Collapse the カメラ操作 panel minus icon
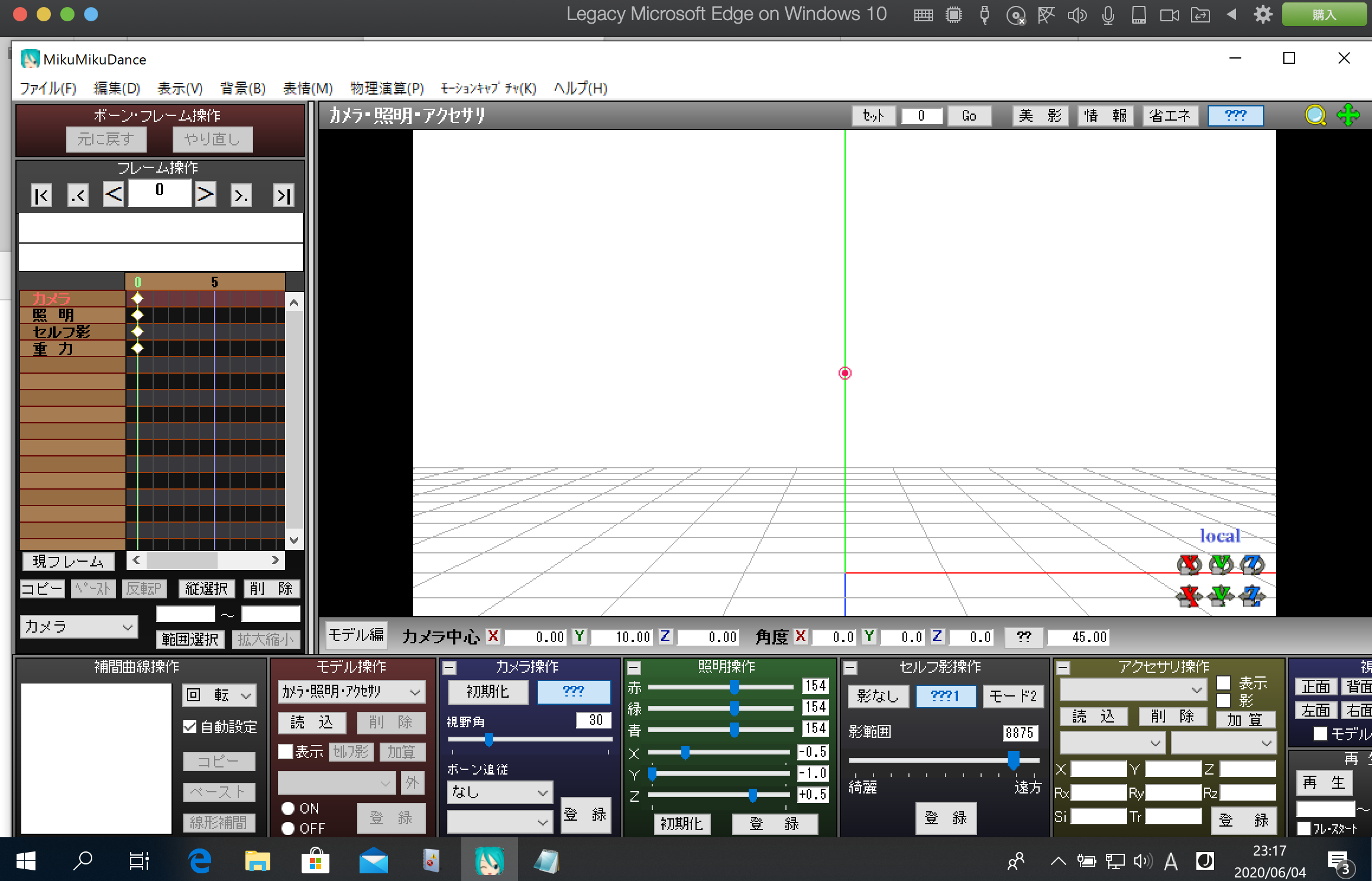This screenshot has width=1372, height=881. point(449,668)
